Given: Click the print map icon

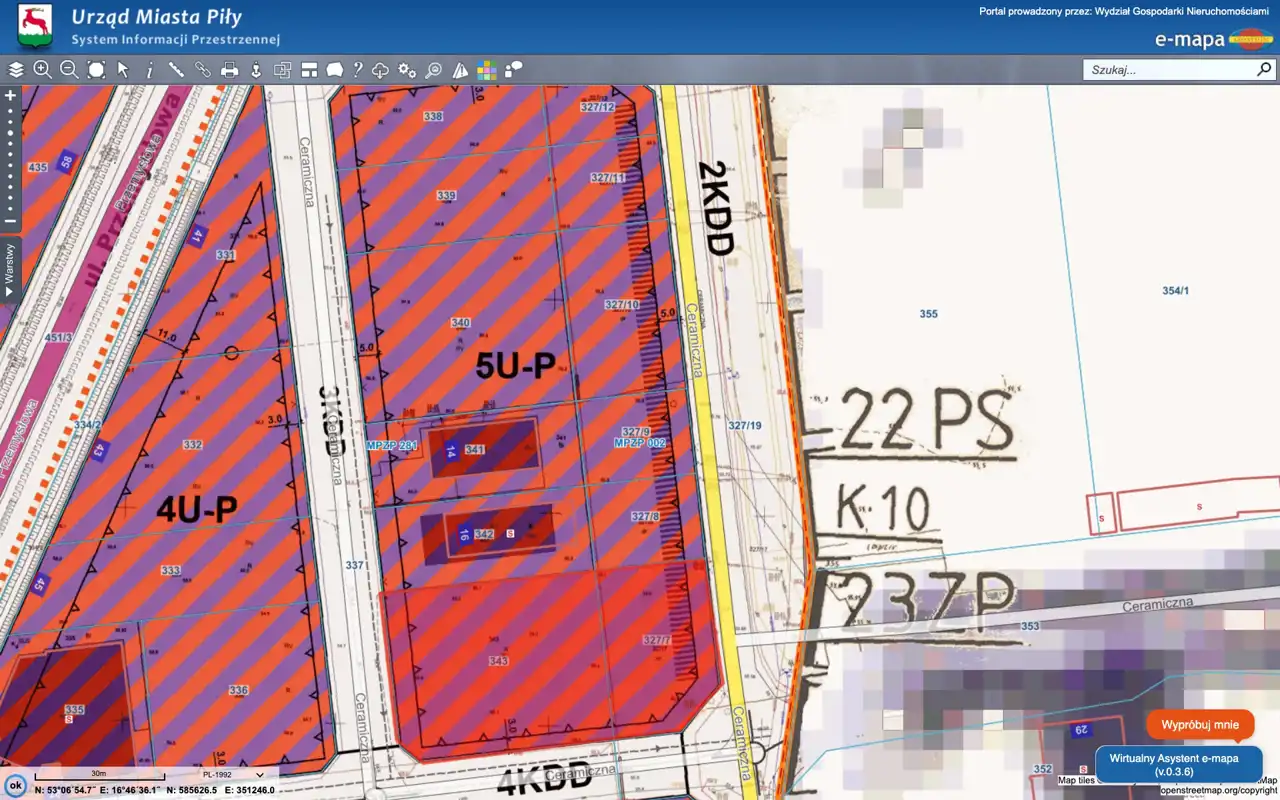Looking at the screenshot, I should tap(229, 70).
